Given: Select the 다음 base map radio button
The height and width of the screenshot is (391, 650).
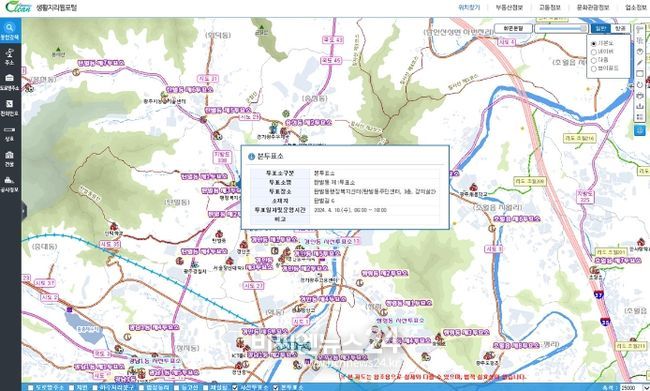Looking at the screenshot, I should 593,60.
